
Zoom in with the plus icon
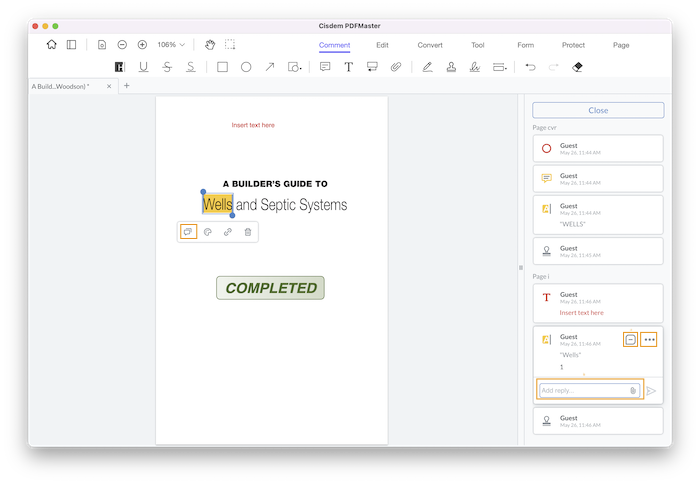pyautogui.click(x=142, y=45)
